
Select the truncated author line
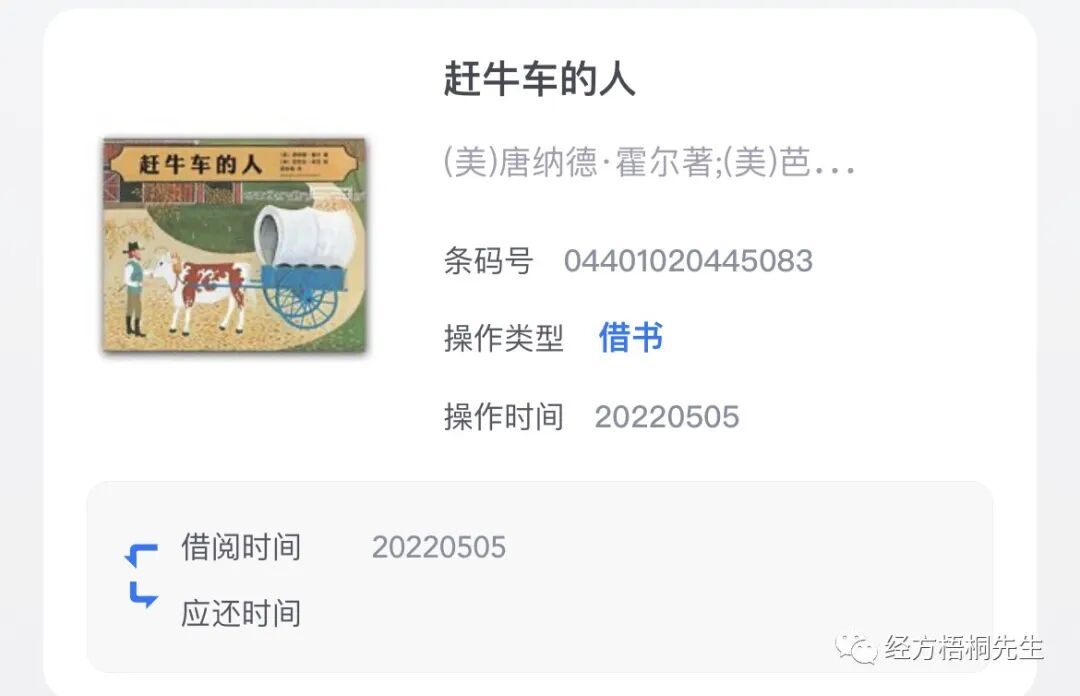[649, 163]
